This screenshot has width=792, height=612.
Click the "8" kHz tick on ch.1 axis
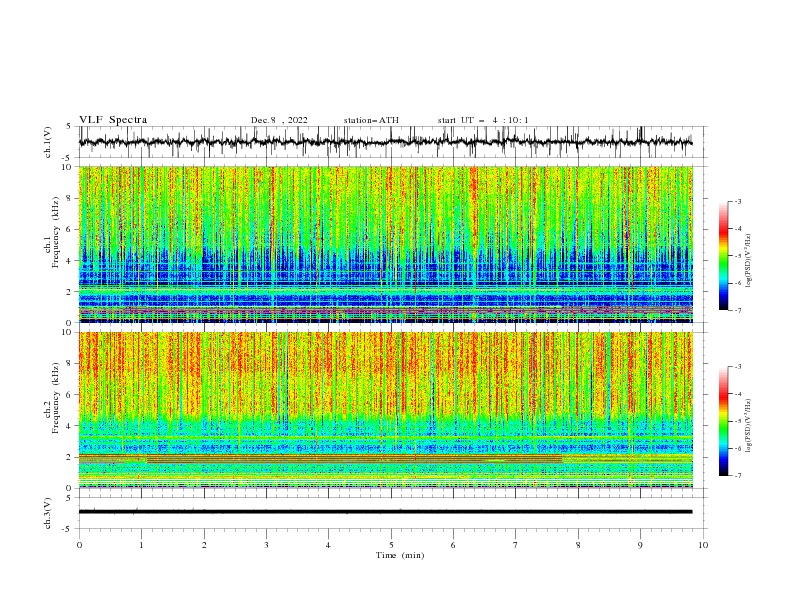tap(70, 198)
